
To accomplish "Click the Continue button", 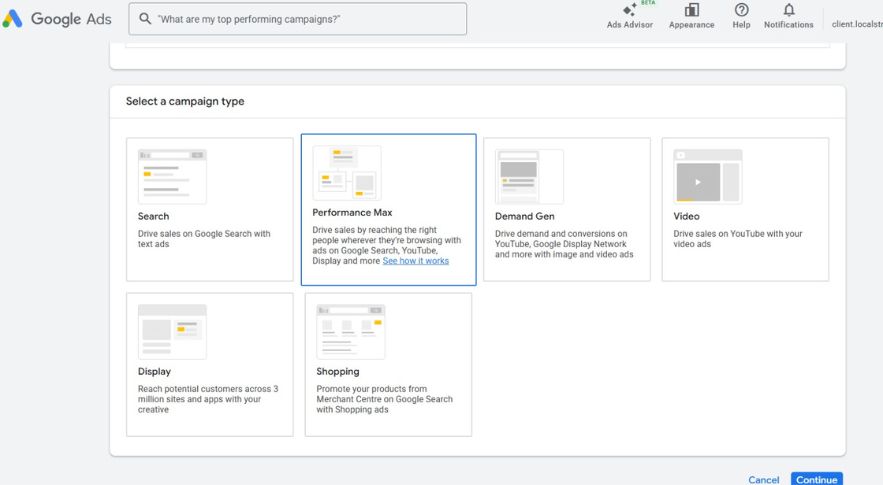I will (817, 479).
